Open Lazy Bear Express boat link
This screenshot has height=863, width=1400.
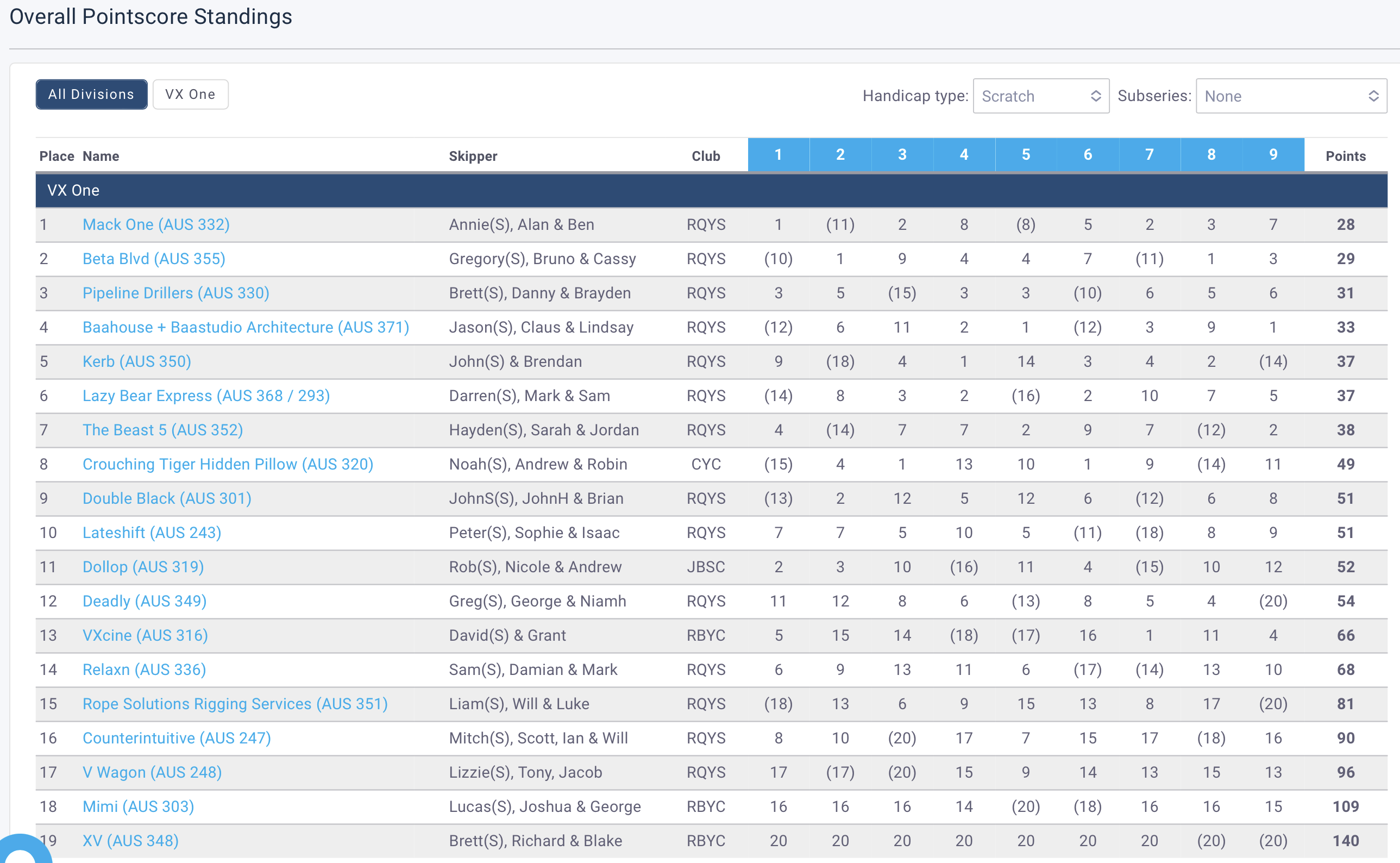click(x=206, y=396)
